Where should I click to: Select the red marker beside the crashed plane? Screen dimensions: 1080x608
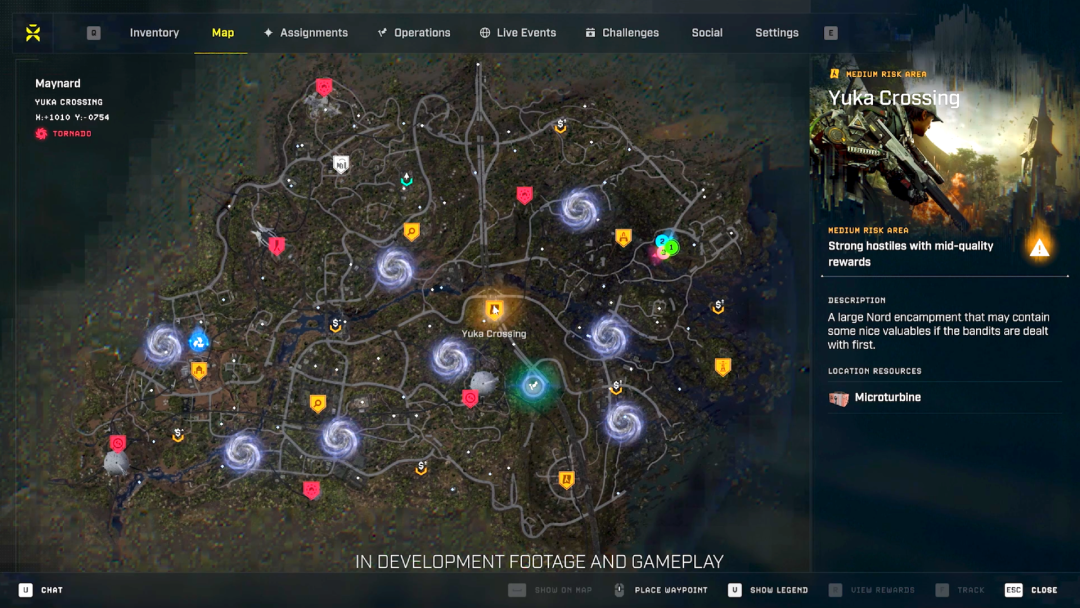pyautogui.click(x=276, y=245)
